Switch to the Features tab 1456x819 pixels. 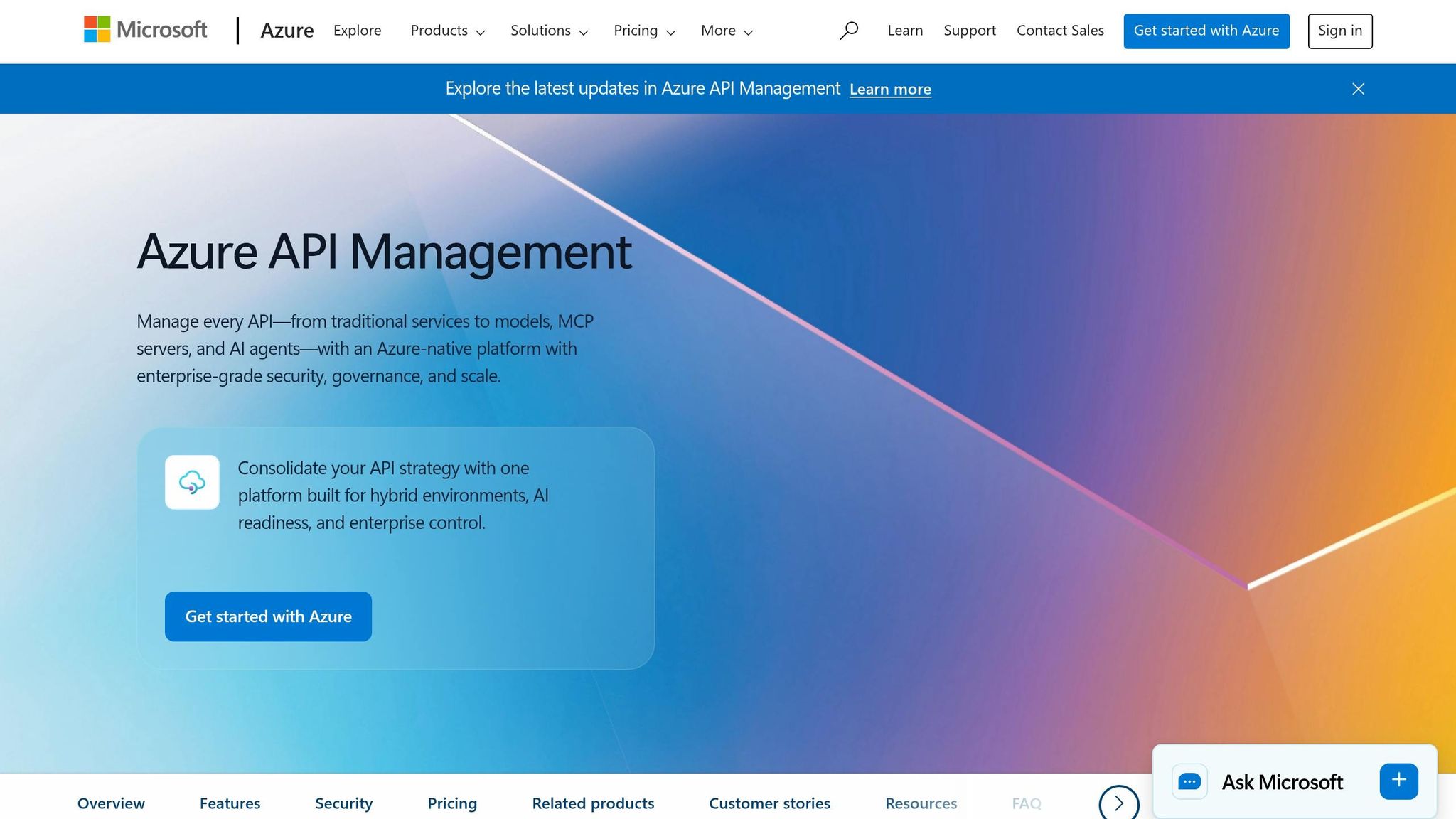click(x=230, y=803)
